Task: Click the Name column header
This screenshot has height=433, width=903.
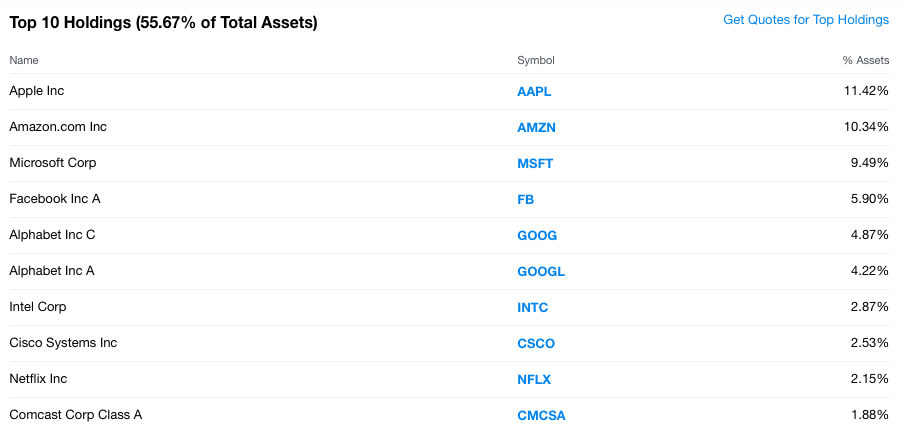Action: click(24, 61)
